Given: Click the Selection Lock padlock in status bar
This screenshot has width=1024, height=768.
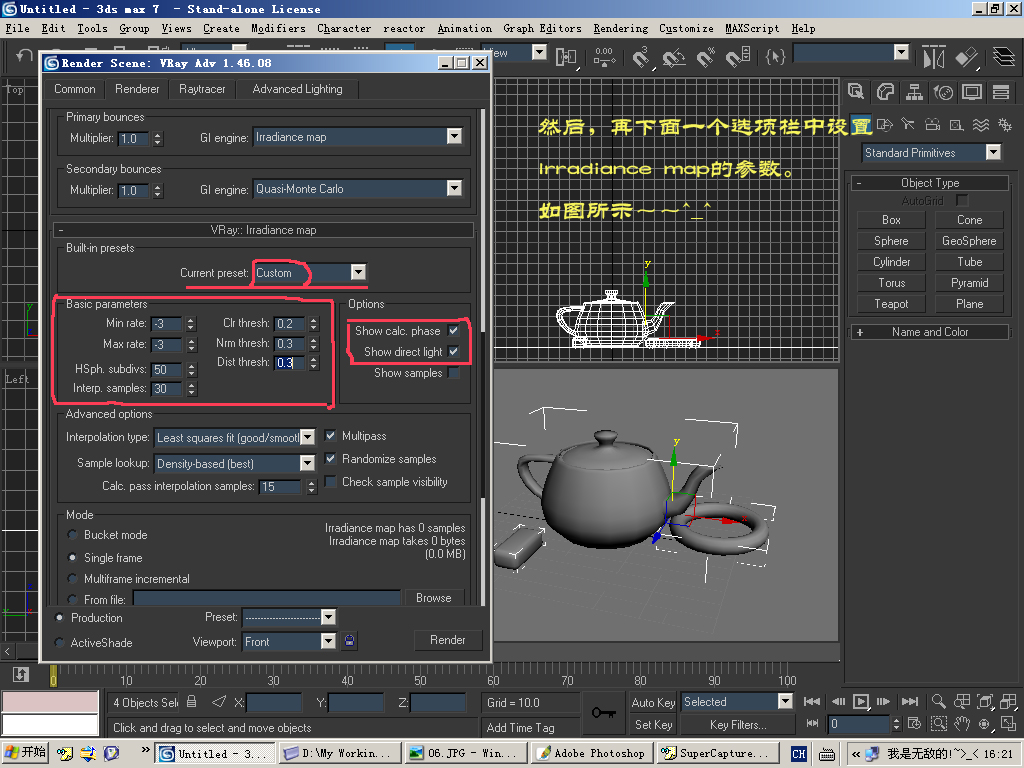Looking at the screenshot, I should click(x=191, y=702).
